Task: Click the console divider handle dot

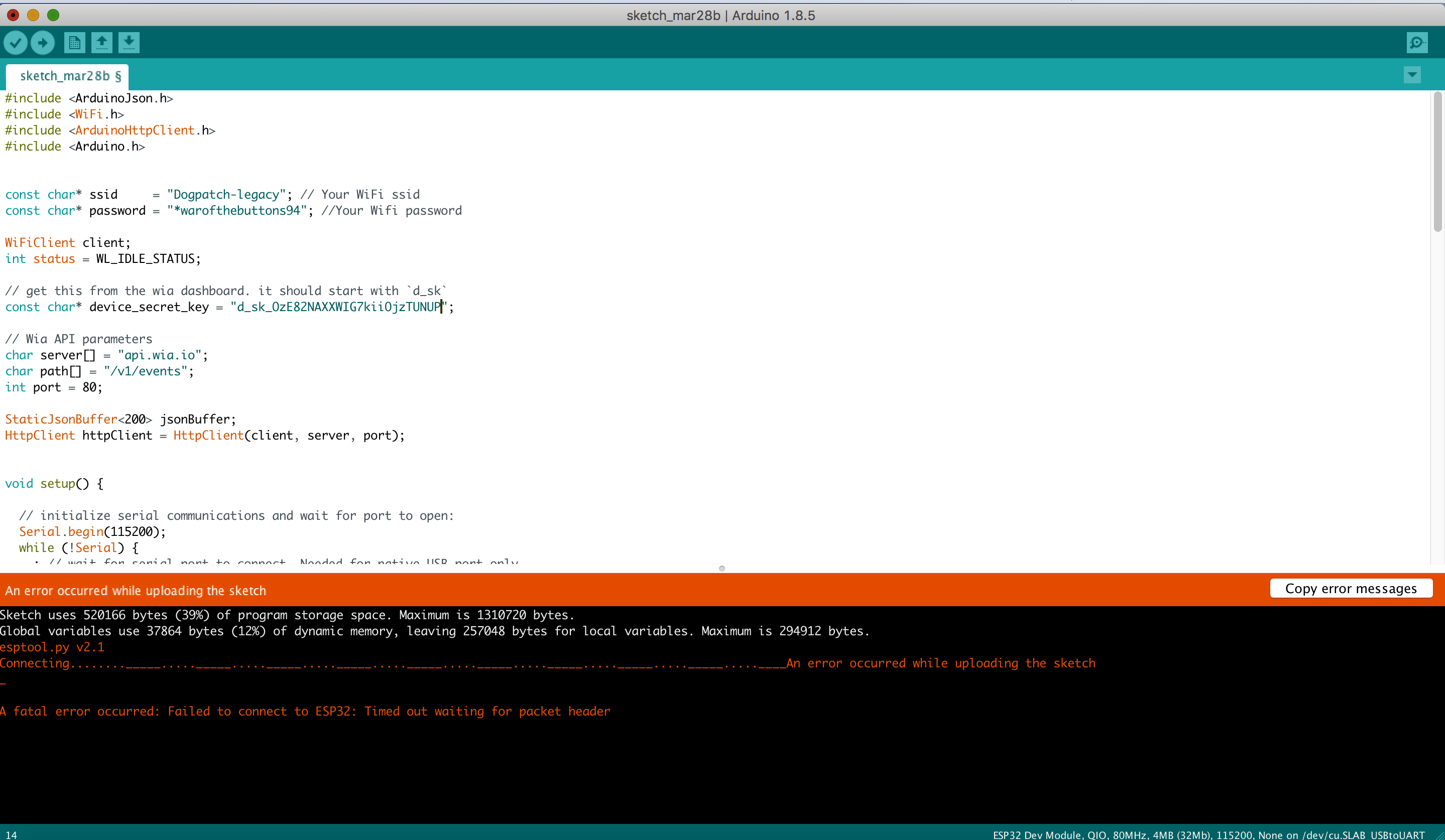Action: tap(722, 569)
